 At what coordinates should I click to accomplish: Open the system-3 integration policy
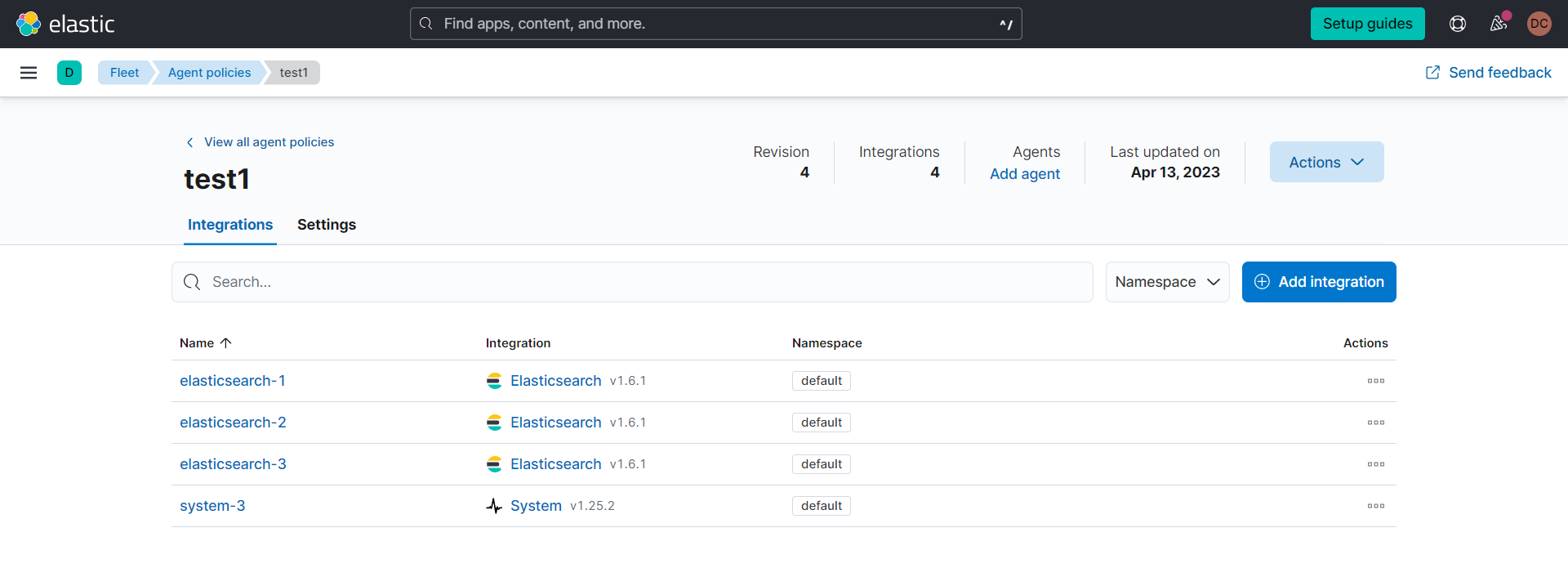pos(212,506)
